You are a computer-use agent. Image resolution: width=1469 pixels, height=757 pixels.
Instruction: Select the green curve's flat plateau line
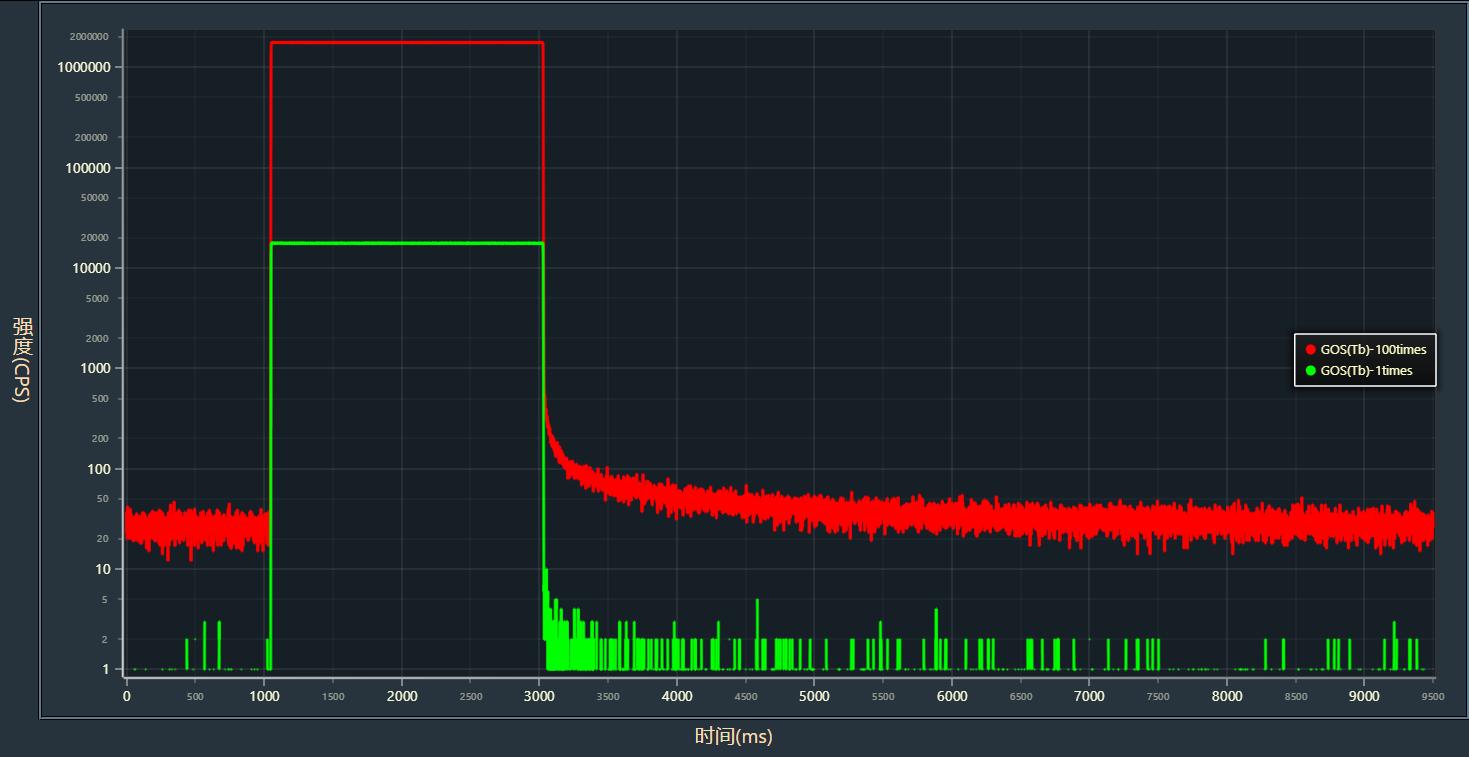point(406,244)
